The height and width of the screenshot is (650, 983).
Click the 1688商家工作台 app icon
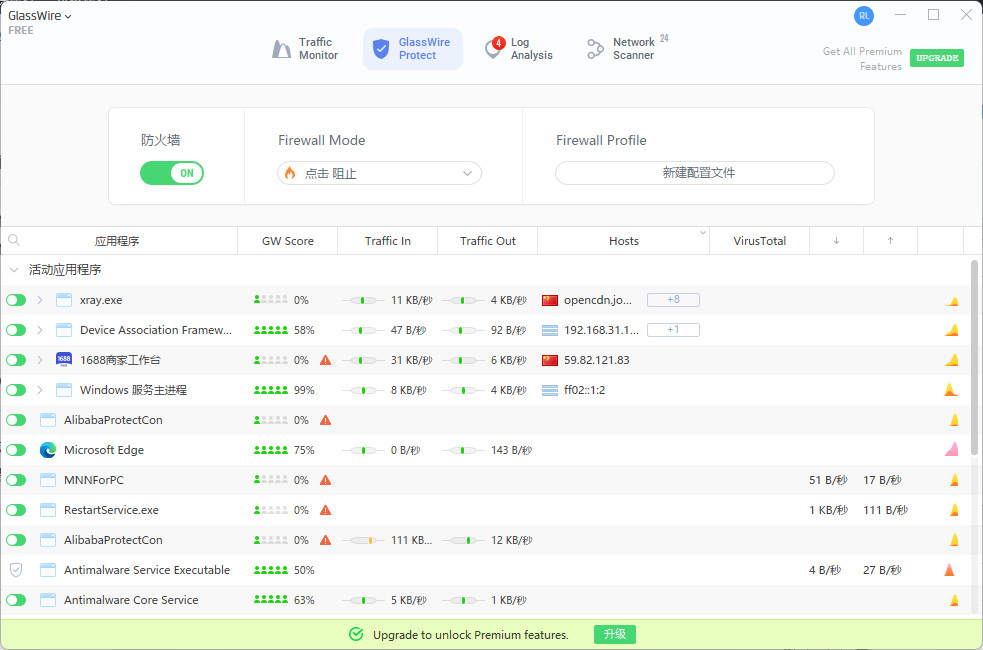[64, 360]
